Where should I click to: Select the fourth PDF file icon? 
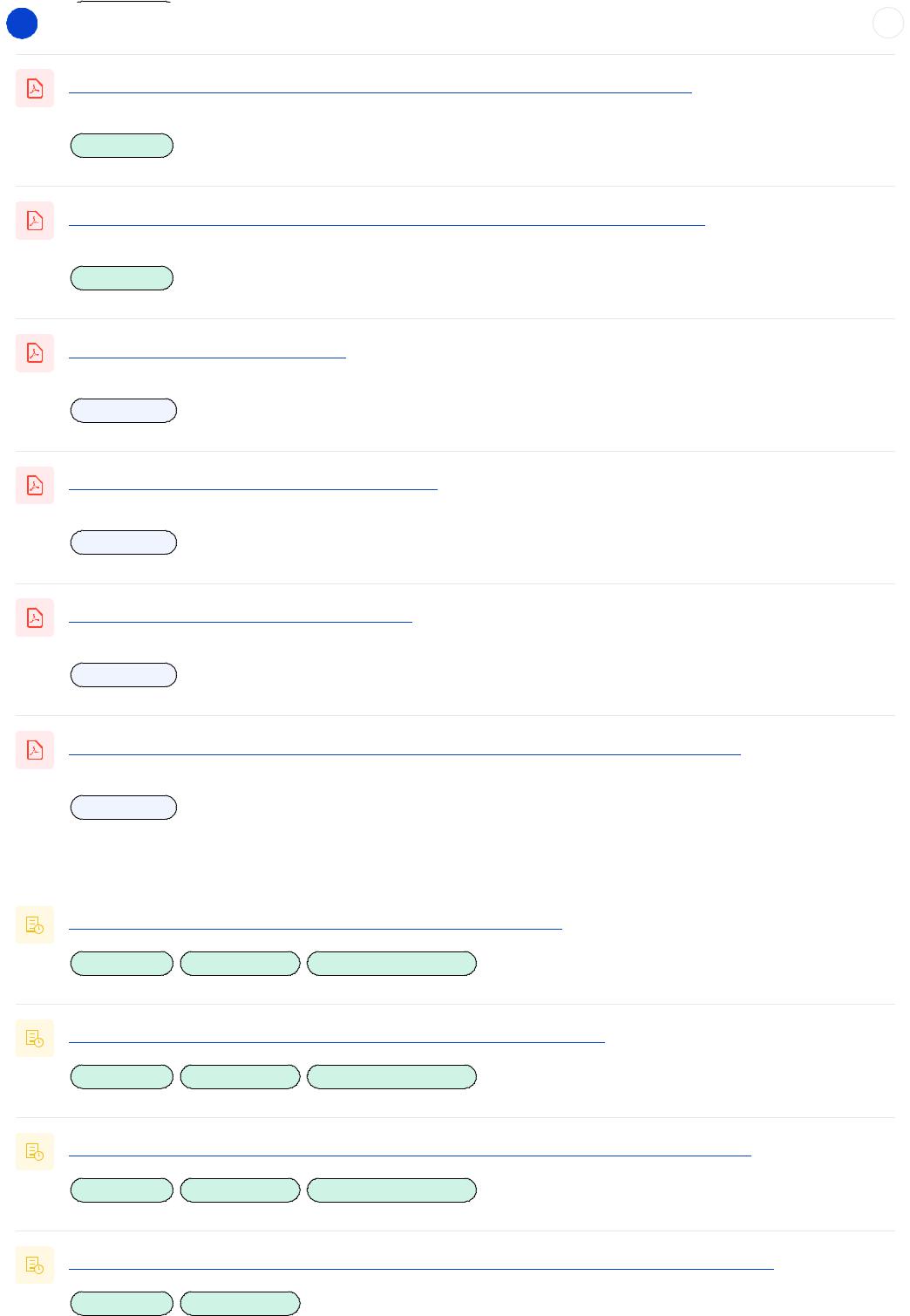point(35,485)
